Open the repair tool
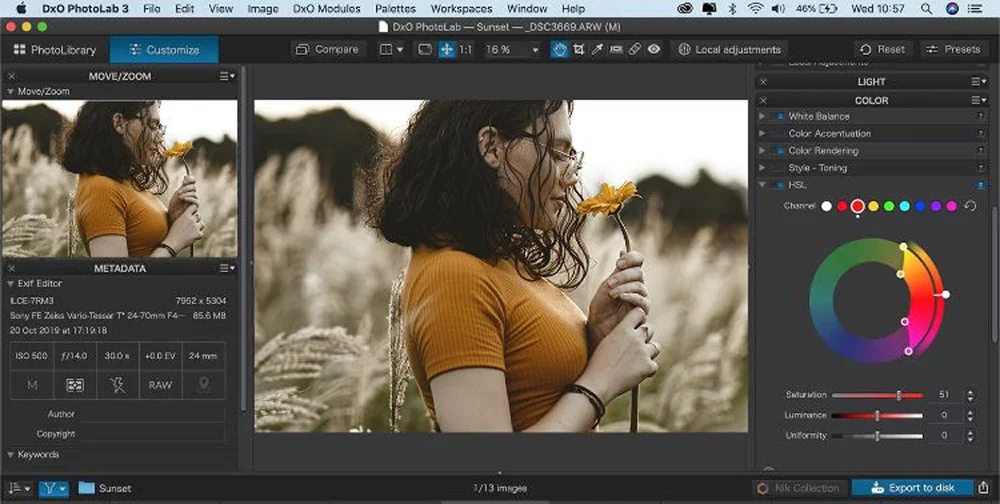 (635, 49)
